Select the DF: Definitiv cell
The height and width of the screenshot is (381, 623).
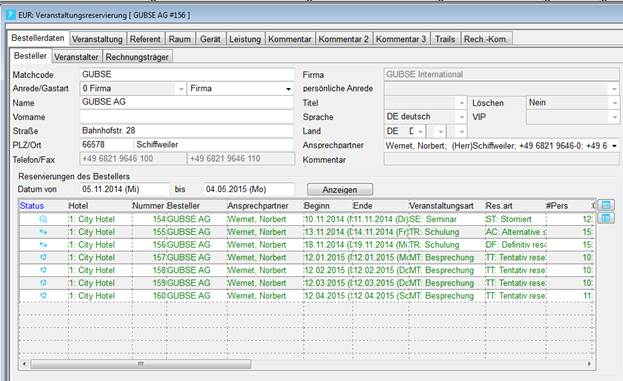click(x=515, y=245)
